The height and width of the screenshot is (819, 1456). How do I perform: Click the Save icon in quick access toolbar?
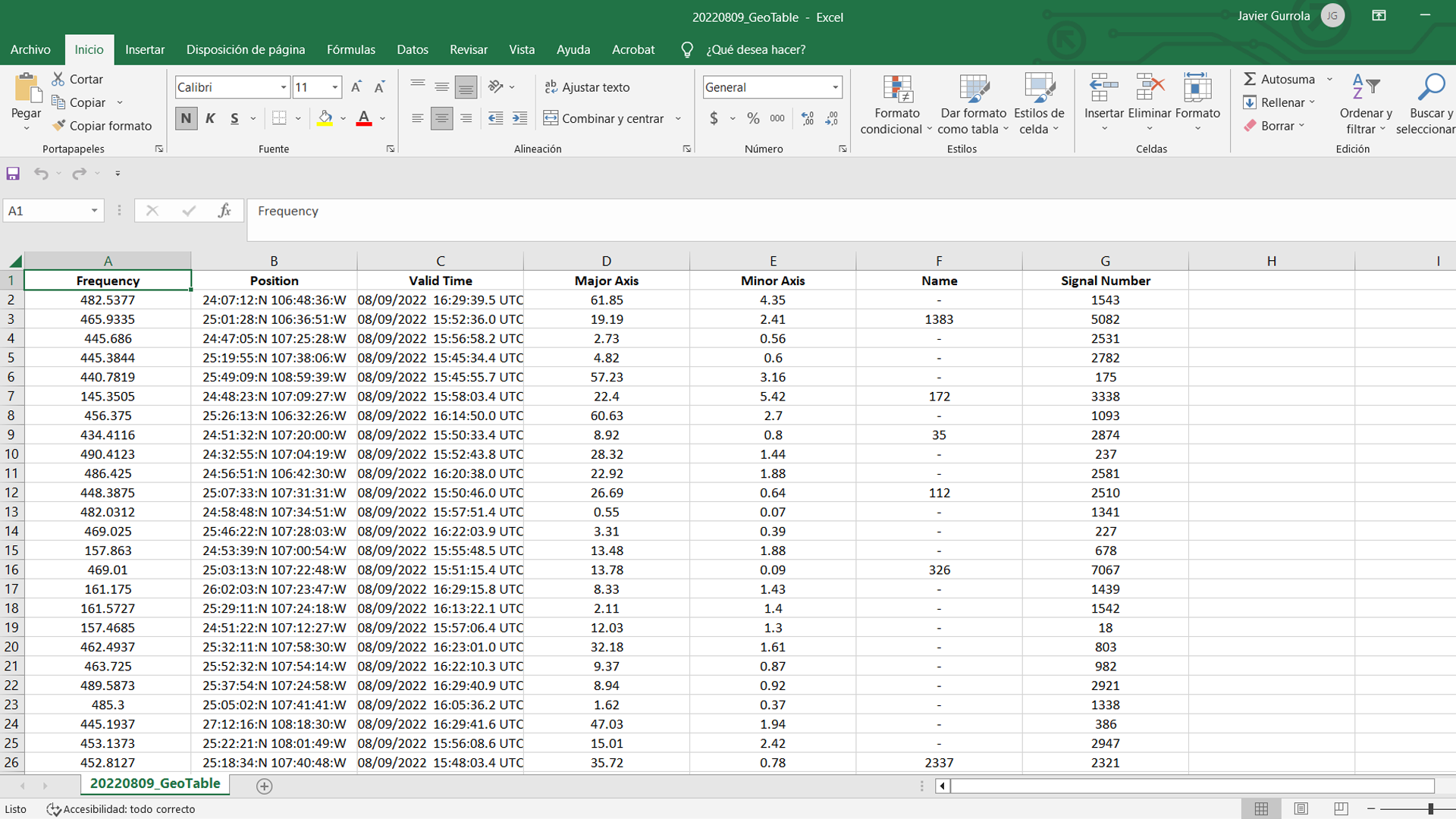(13, 174)
